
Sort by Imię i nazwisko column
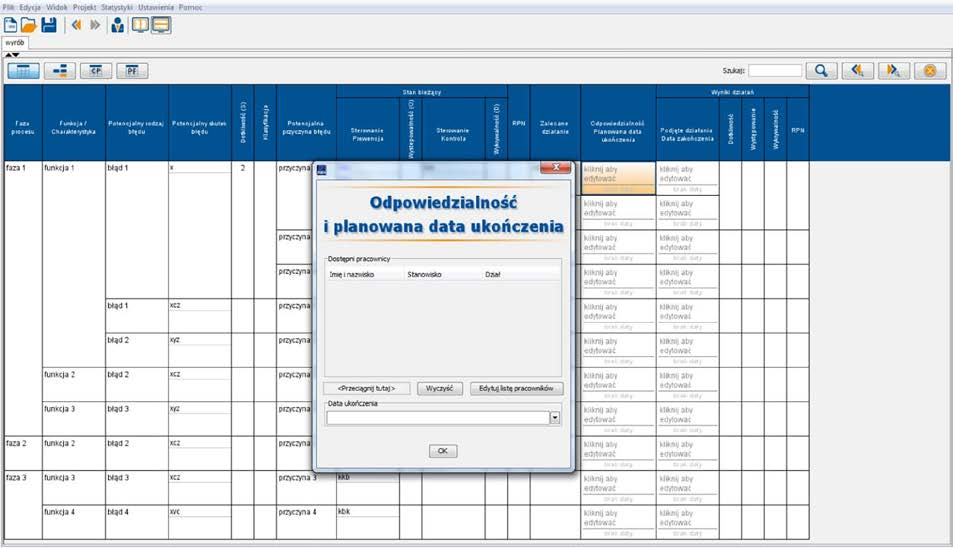click(x=365, y=275)
